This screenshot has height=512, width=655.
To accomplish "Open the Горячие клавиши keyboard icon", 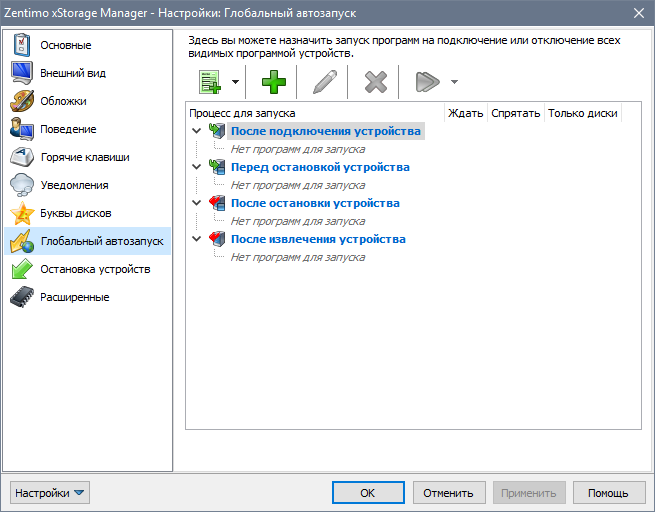I will (22, 157).
